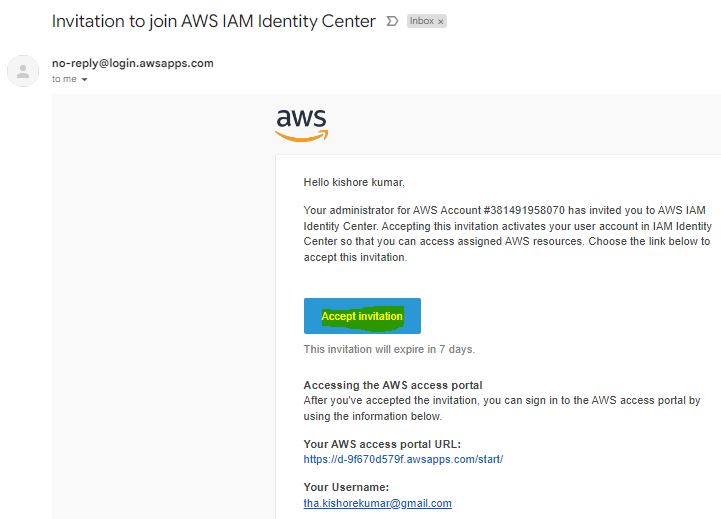Click the "Your Username:" label
Screen dimensions: 721x519
click(345, 488)
